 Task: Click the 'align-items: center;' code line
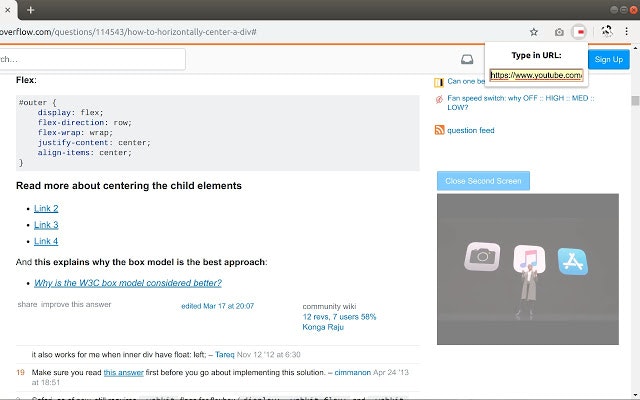pyautogui.click(x=84, y=153)
